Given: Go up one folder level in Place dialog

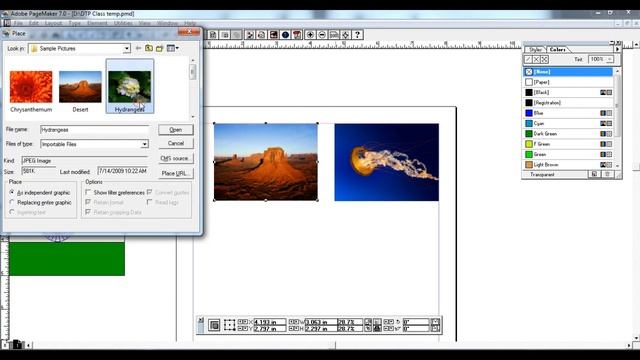Looking at the screenshot, I should coord(149,48).
